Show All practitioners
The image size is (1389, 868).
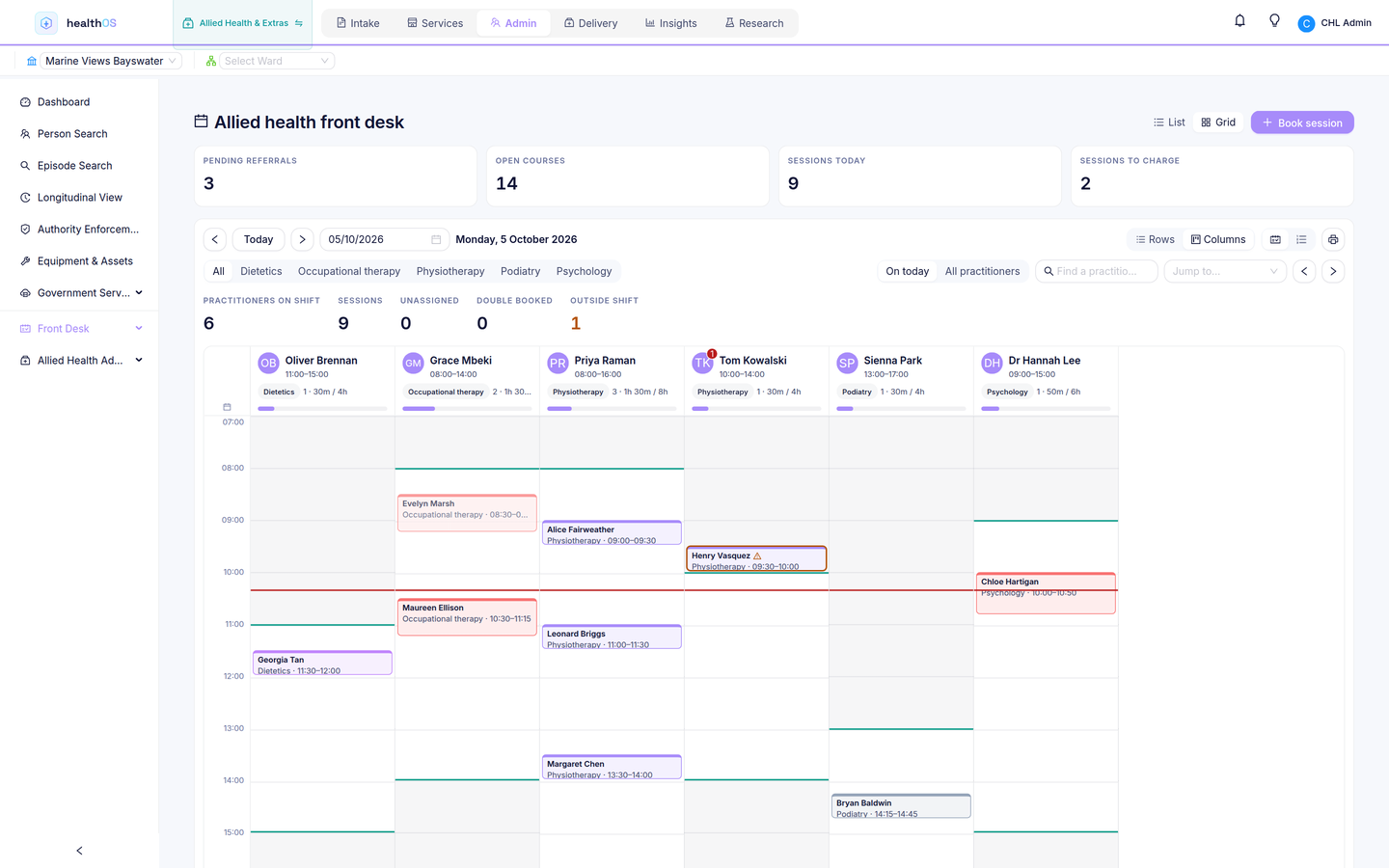coord(982,271)
